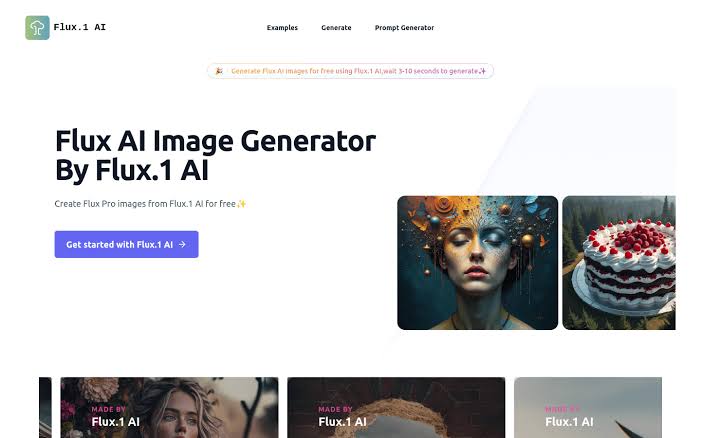The width and height of the screenshot is (701, 438).
Task: Click the Flux.1 AI mushroom logo icon
Action: tap(37, 28)
